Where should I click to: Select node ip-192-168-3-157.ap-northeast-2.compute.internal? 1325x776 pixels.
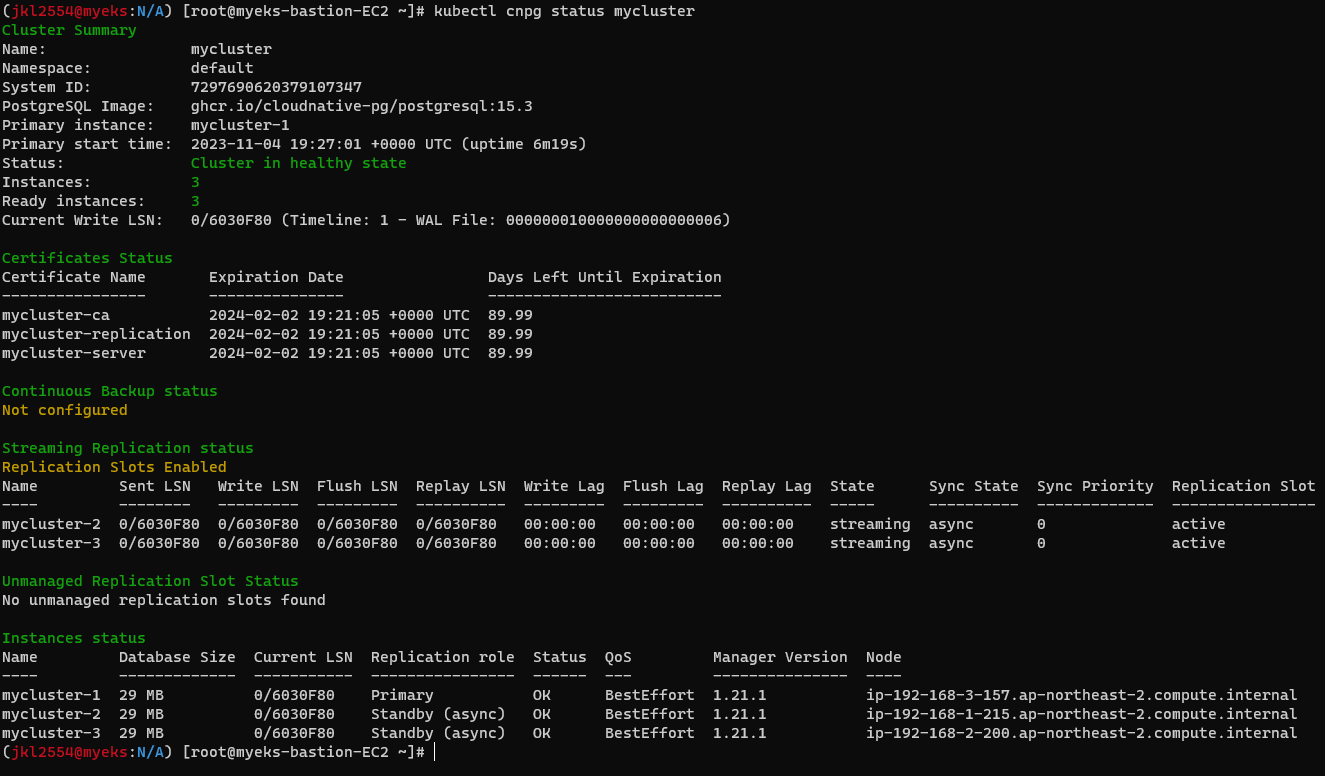click(1082, 695)
